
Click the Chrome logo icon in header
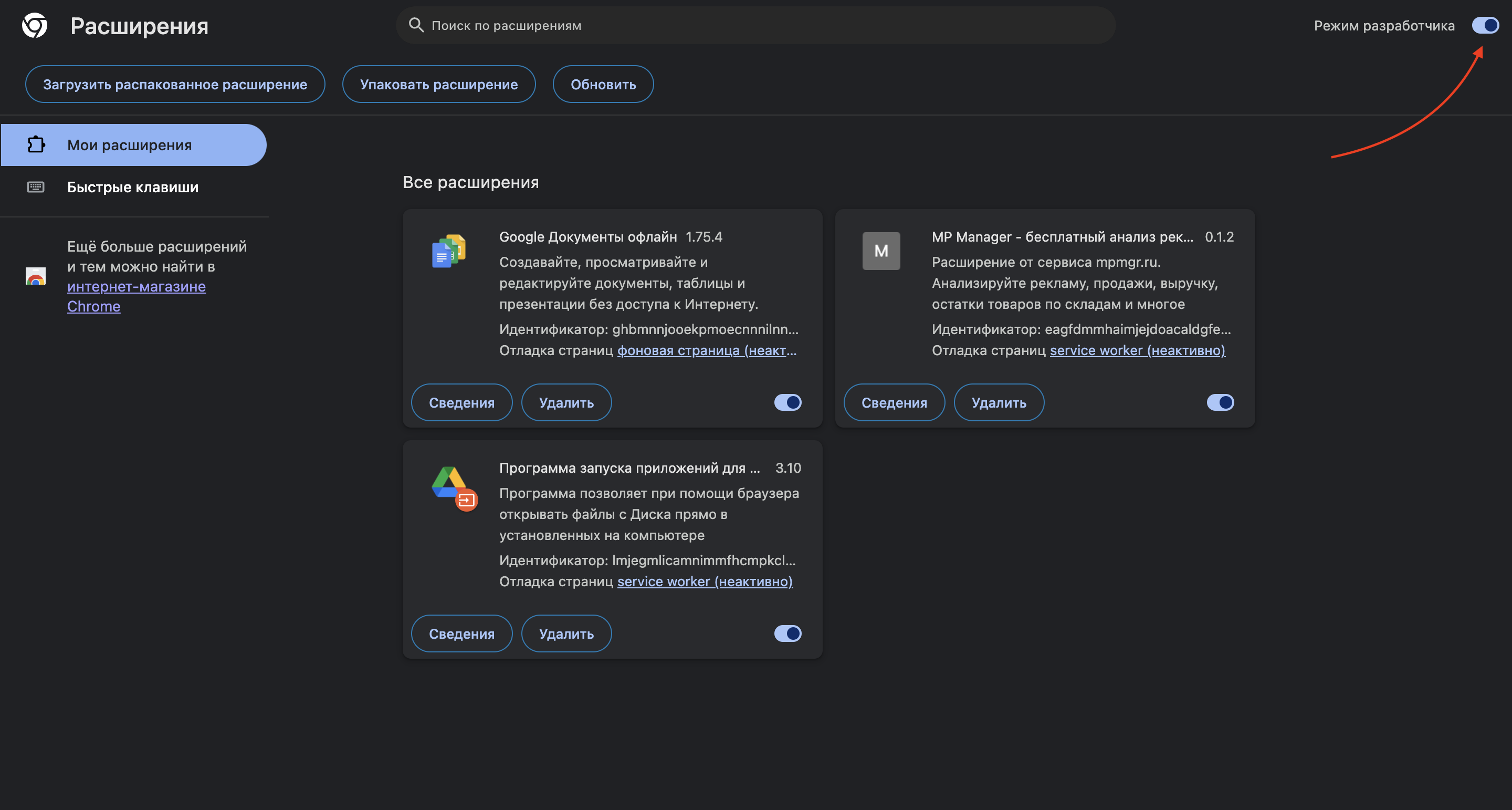[35, 25]
